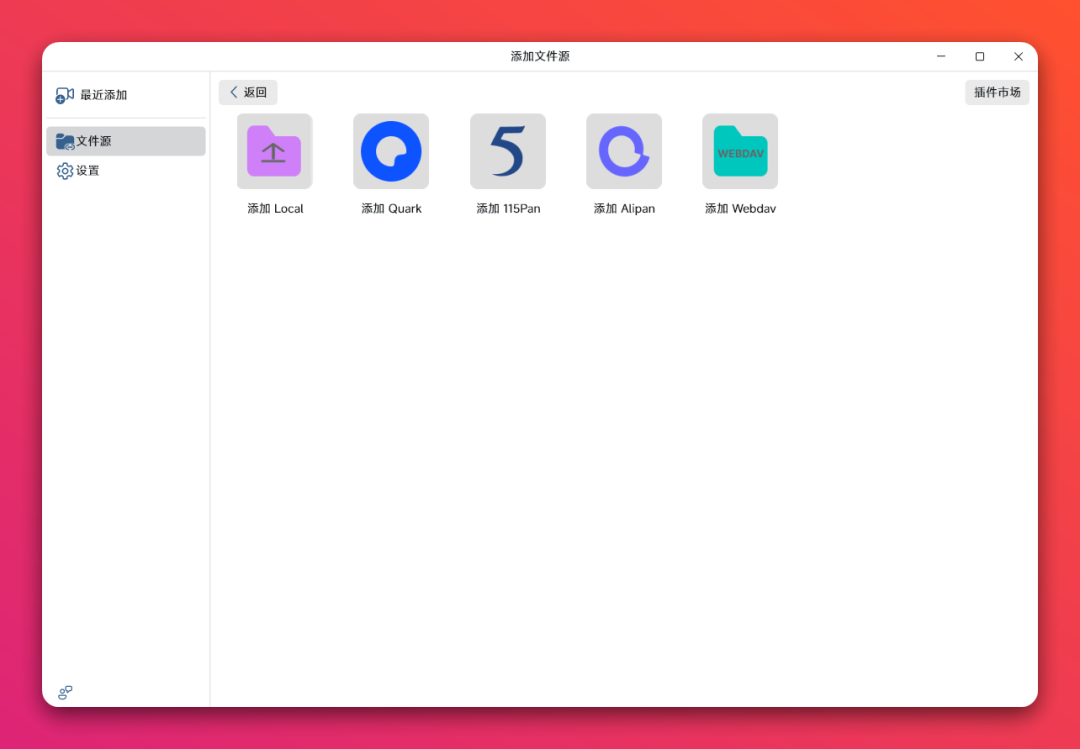Viewport: 1080px width, 749px height.
Task: Select the blue Quark cloud icon
Action: pyautogui.click(x=391, y=151)
